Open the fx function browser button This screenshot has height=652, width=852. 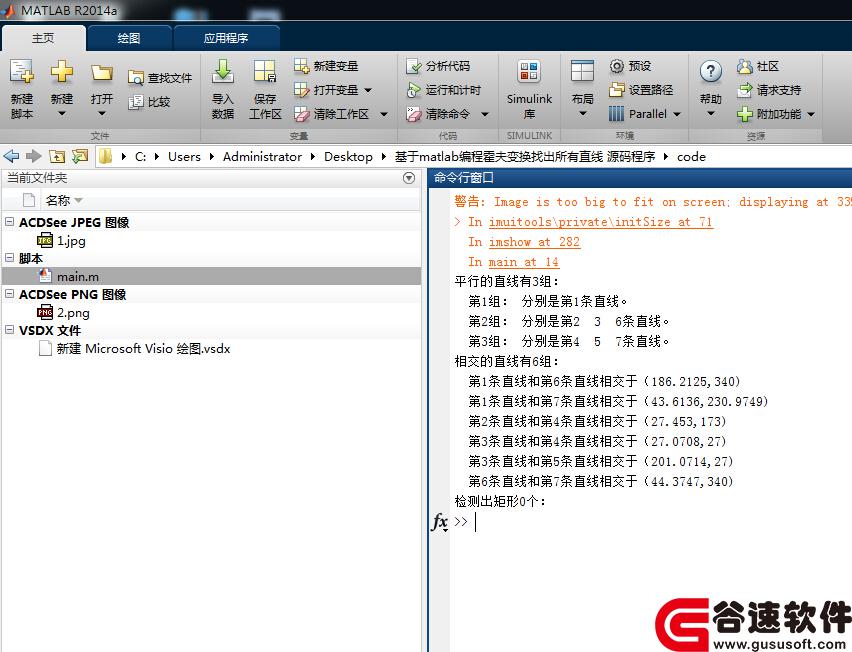[x=440, y=522]
